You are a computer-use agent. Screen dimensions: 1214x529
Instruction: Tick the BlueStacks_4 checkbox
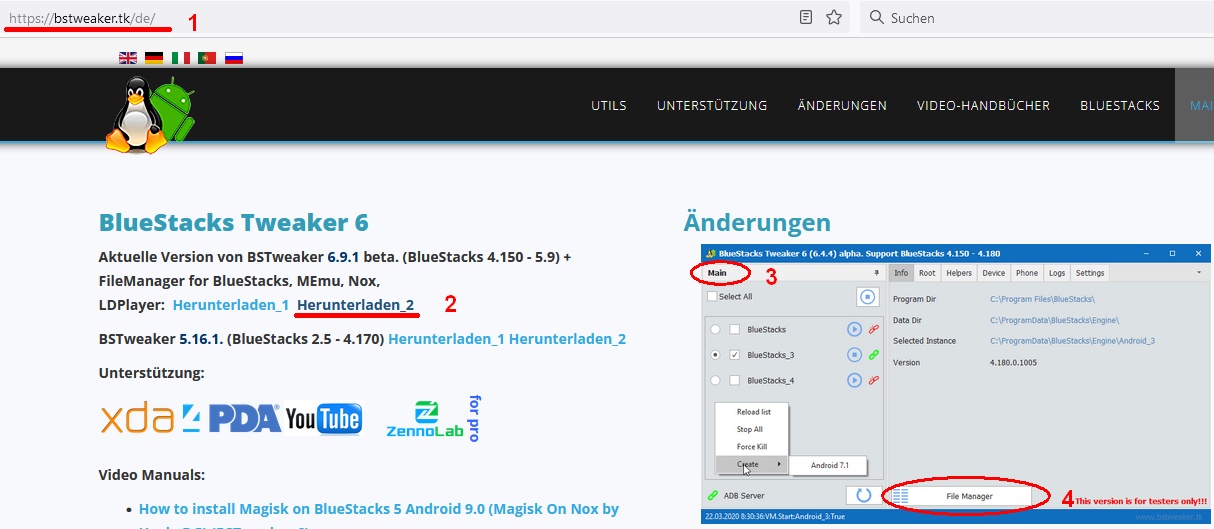[735, 380]
